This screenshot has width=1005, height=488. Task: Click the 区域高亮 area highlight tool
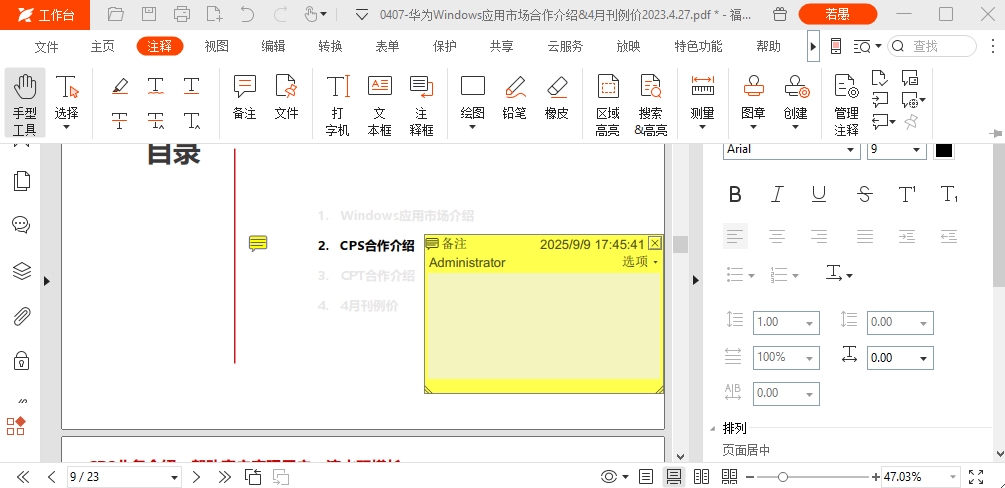pos(607,105)
